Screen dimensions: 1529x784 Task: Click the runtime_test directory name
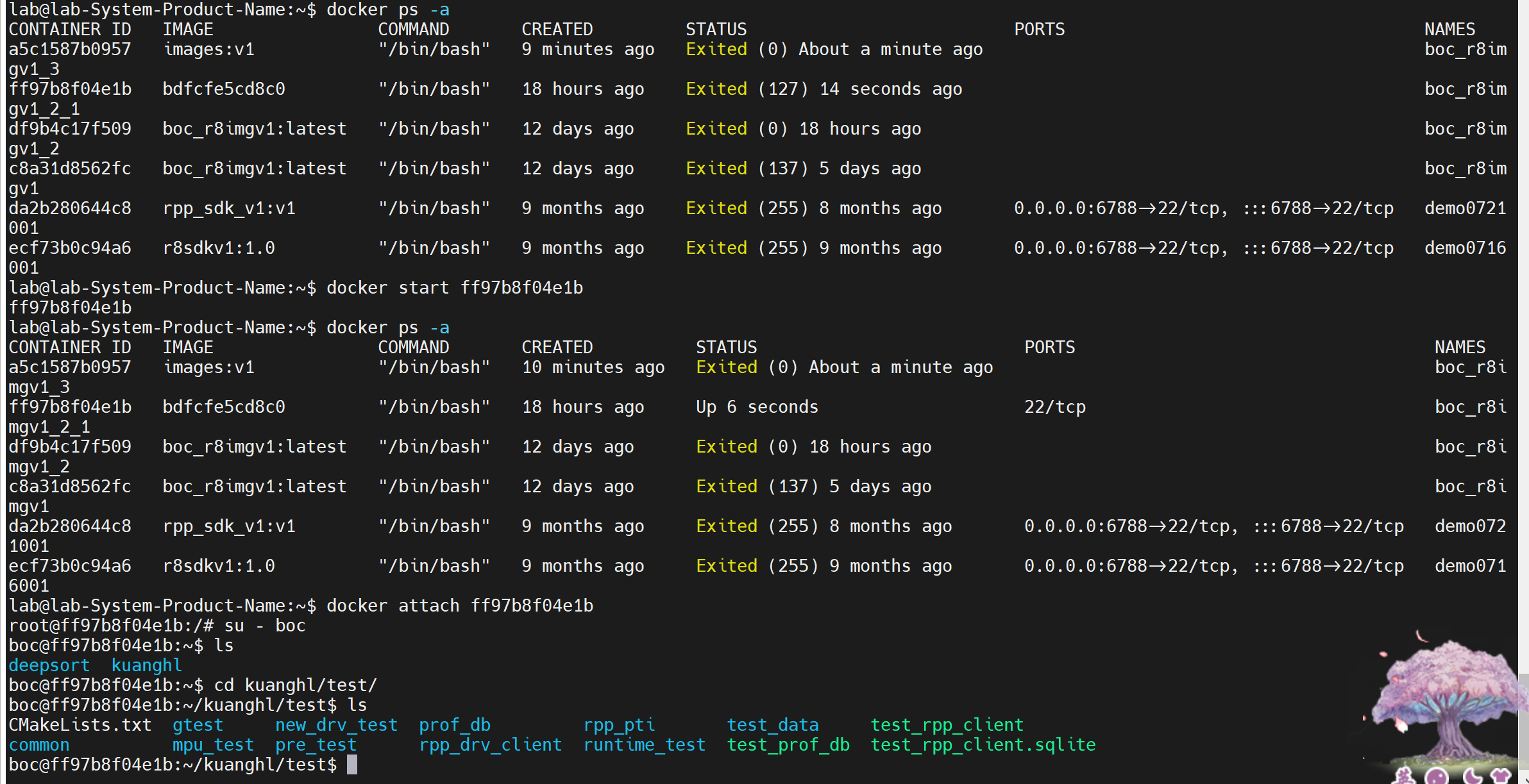(x=644, y=745)
